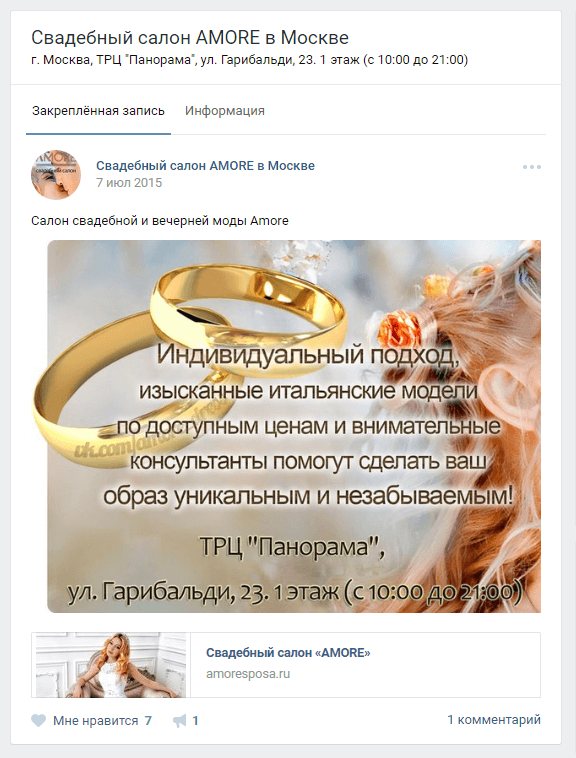Switch to the Информация tab

(225, 111)
